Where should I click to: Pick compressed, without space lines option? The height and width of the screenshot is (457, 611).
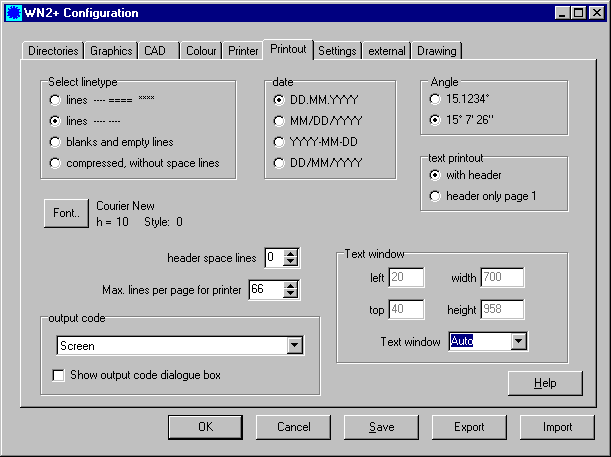55,162
